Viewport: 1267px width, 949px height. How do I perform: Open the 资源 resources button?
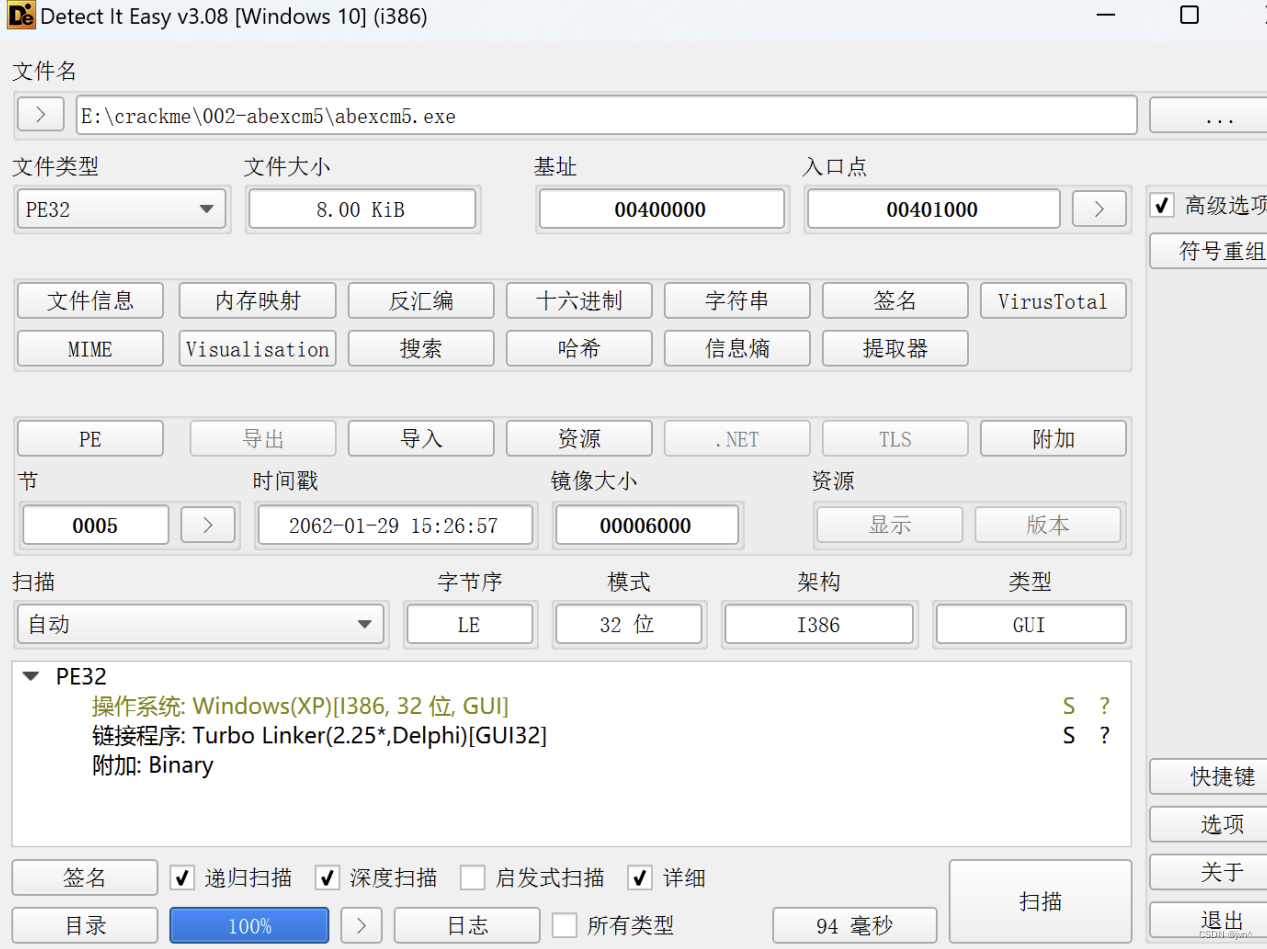tap(579, 438)
